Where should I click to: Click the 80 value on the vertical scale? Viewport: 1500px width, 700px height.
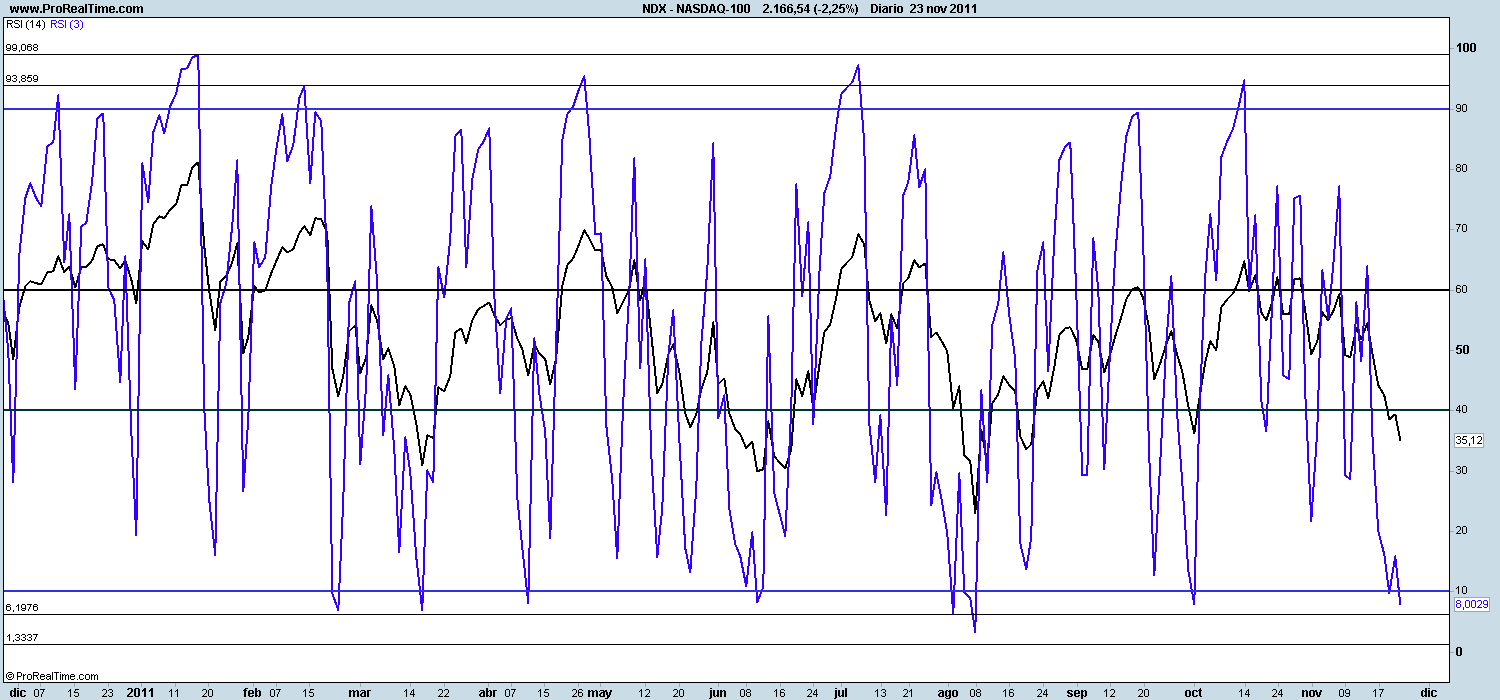coord(1463,168)
